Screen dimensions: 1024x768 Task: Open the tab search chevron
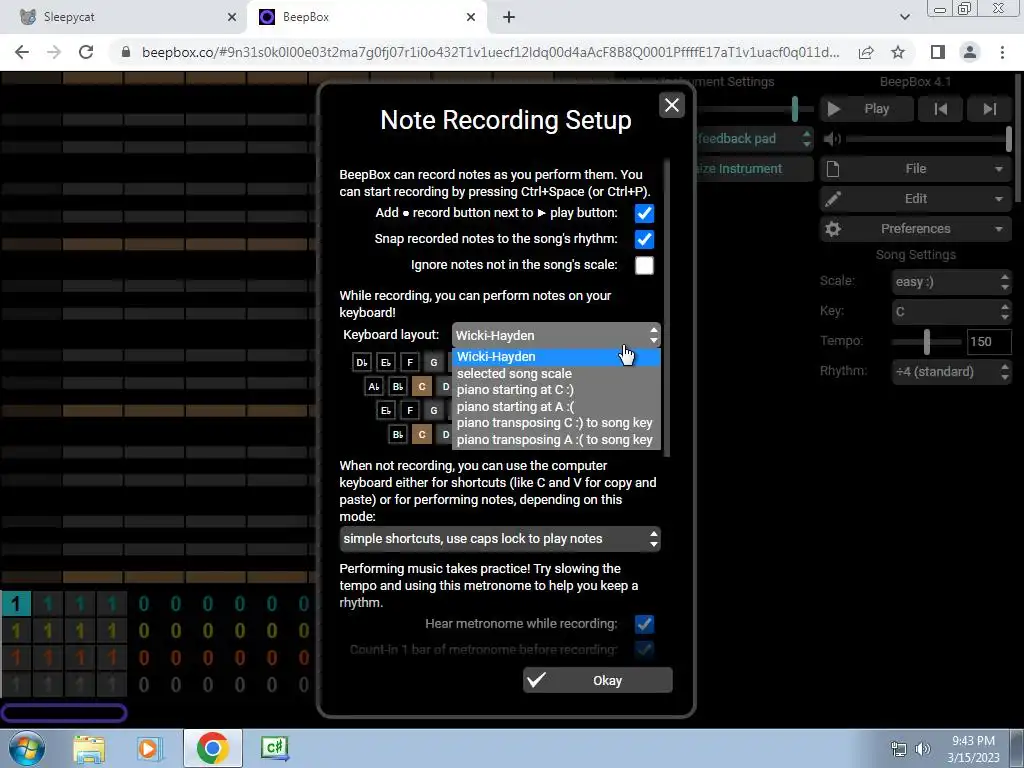tap(904, 17)
